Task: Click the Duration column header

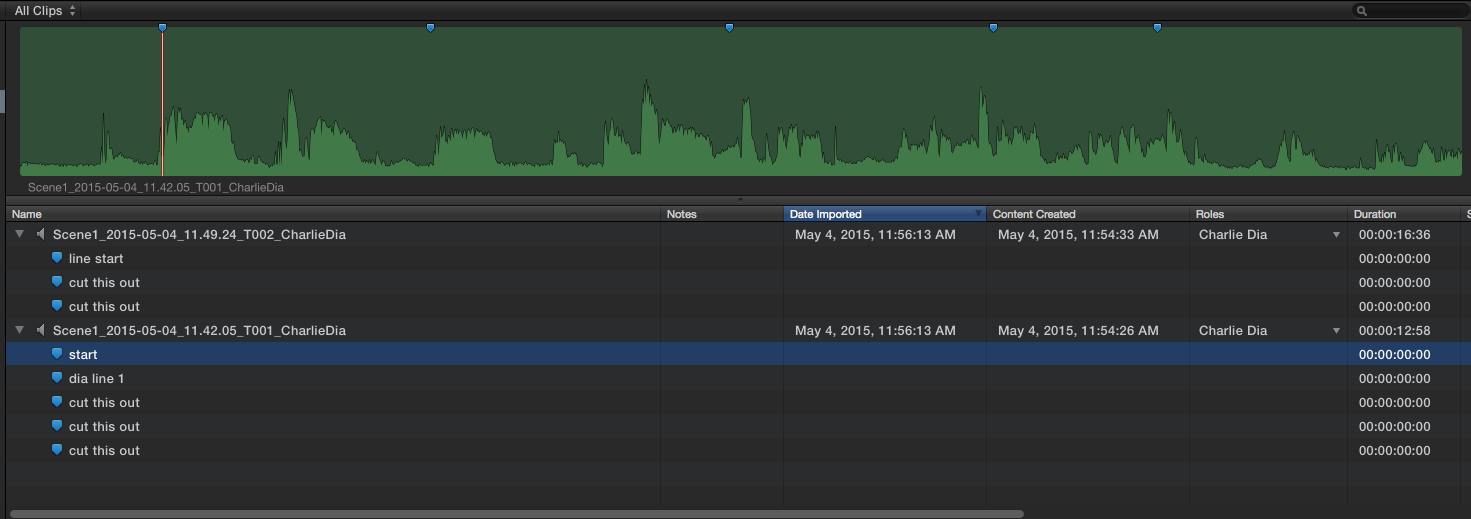Action: tap(1400, 214)
